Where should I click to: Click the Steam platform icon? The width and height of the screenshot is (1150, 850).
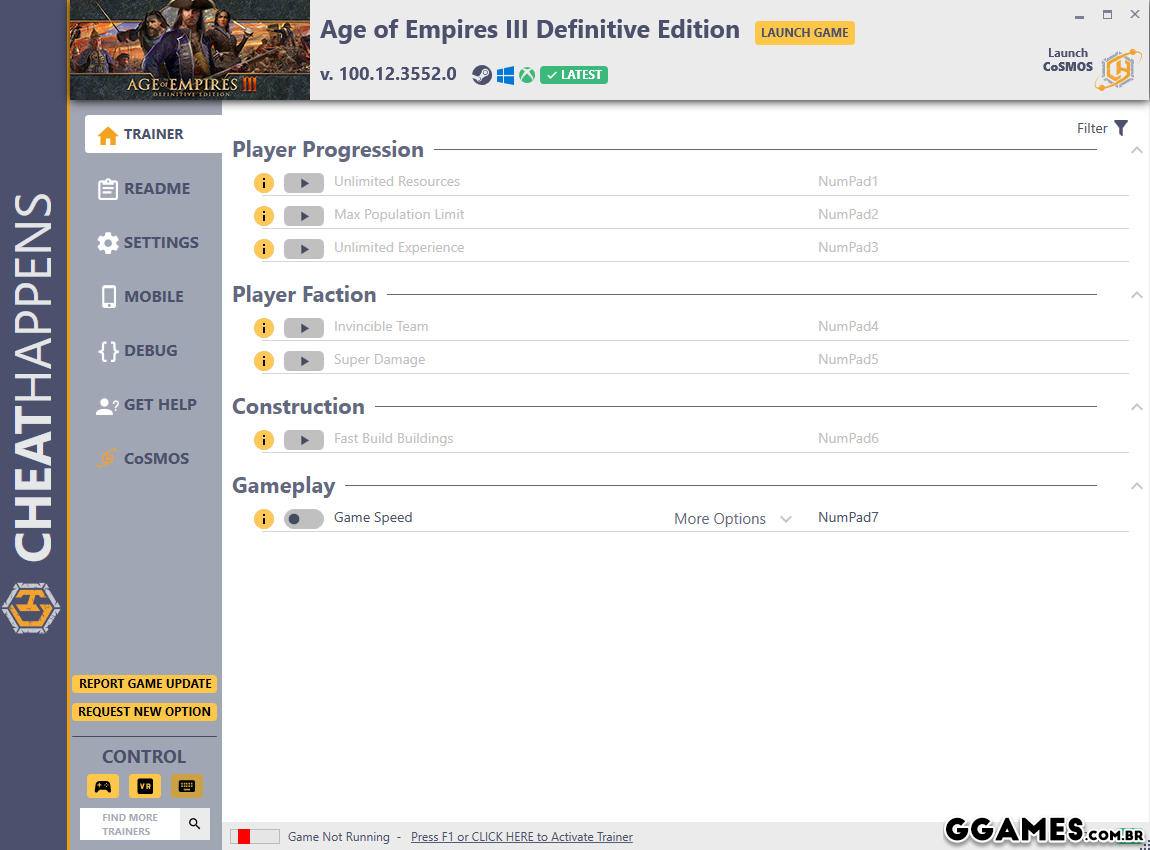click(482, 75)
